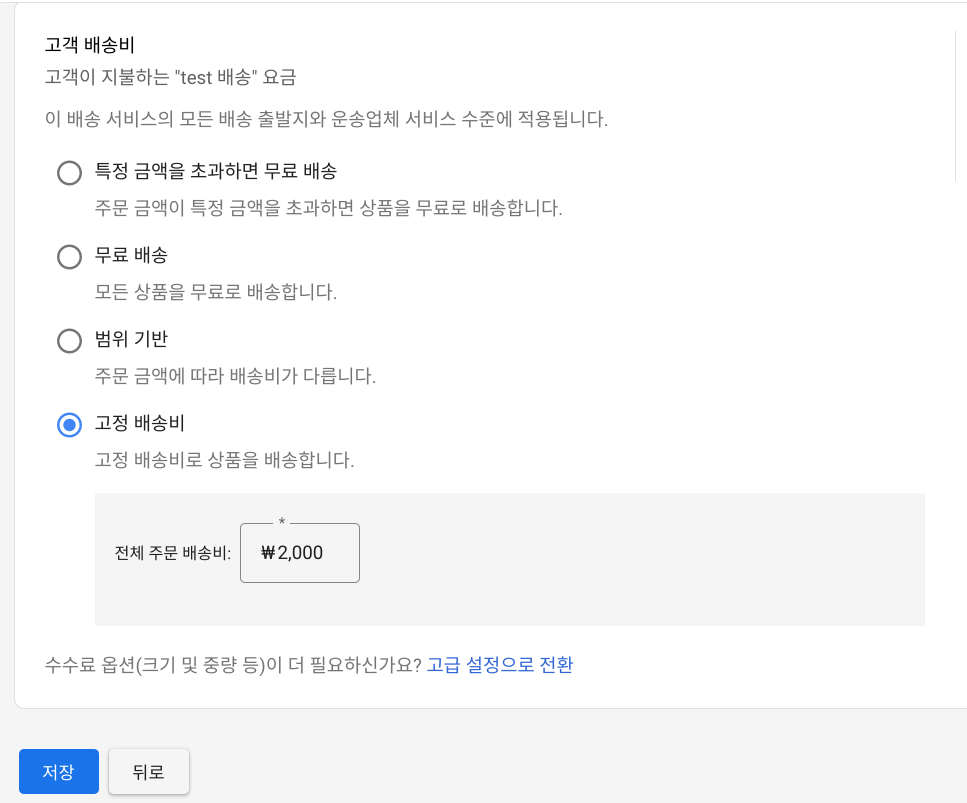Open the '고급 설정으로 전환' link
967x803 pixels.
click(x=500, y=665)
